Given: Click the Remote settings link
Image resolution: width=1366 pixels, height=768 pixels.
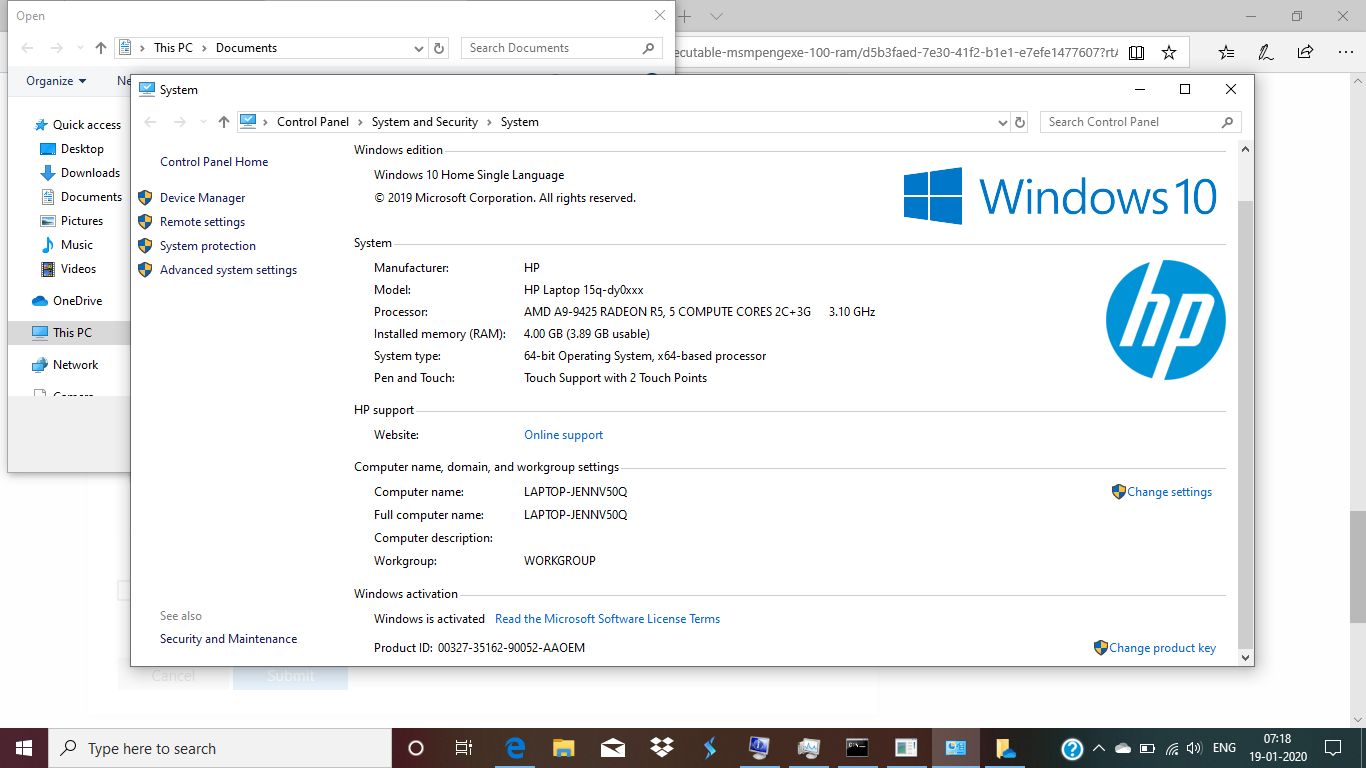Looking at the screenshot, I should click(202, 222).
